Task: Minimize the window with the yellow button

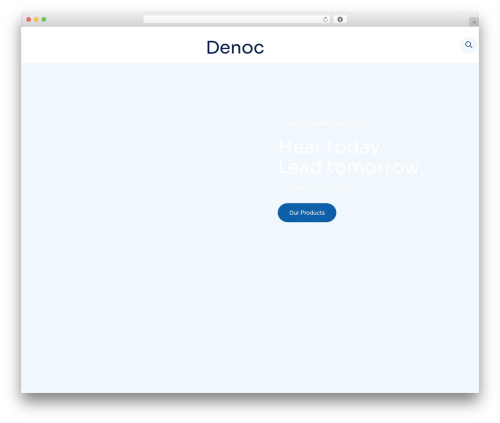Action: pos(36,20)
